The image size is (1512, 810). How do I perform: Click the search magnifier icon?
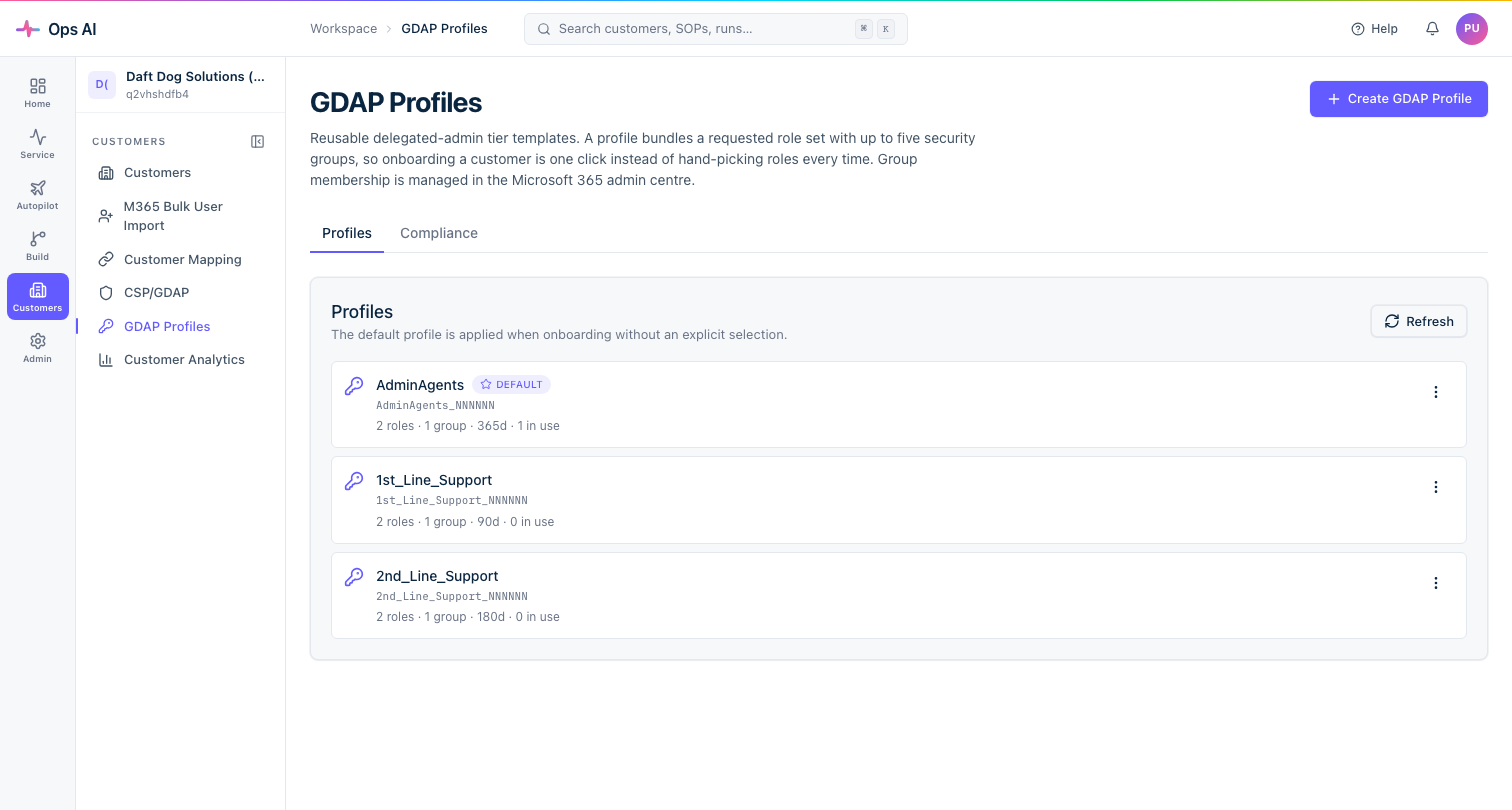[x=545, y=29]
